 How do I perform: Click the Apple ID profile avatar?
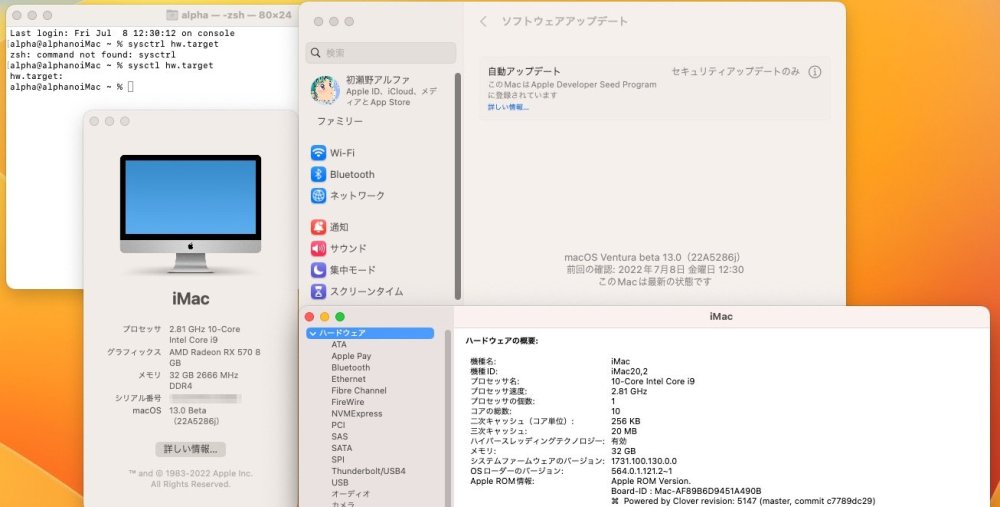[x=325, y=91]
